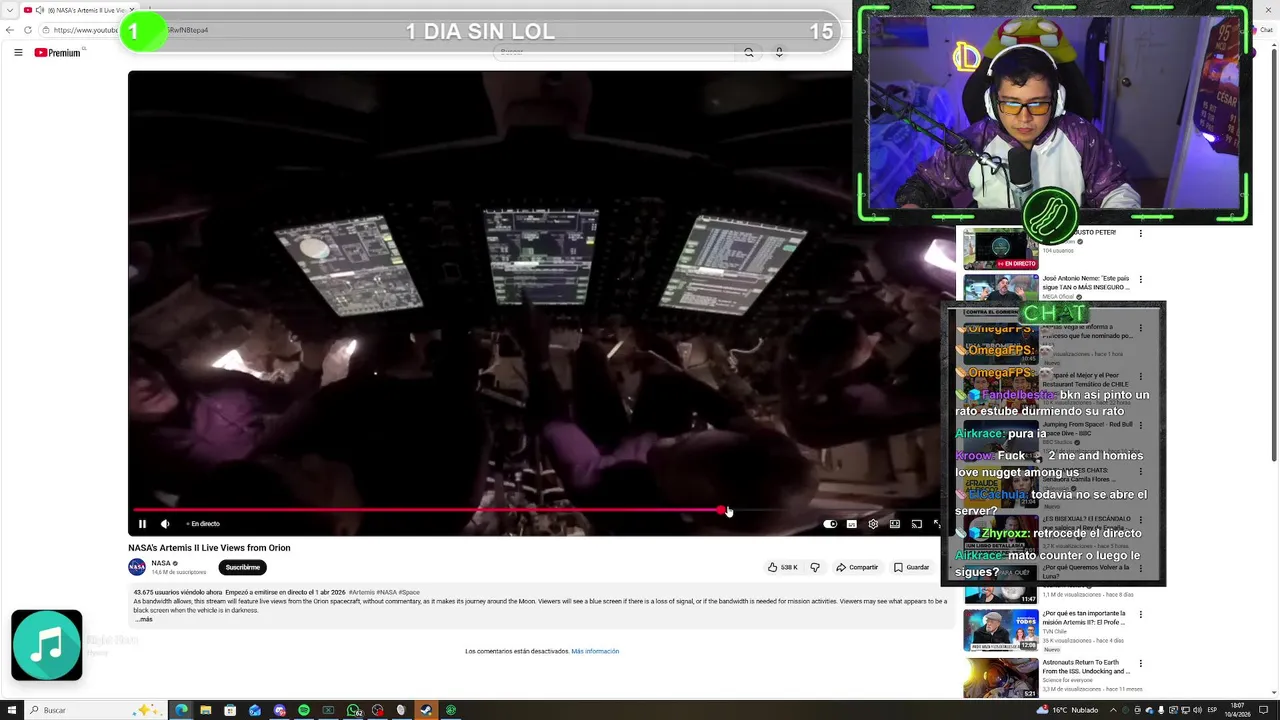Viewport: 1280px width, 720px height.
Task: Open Steam from the taskbar
Action: pos(426,710)
